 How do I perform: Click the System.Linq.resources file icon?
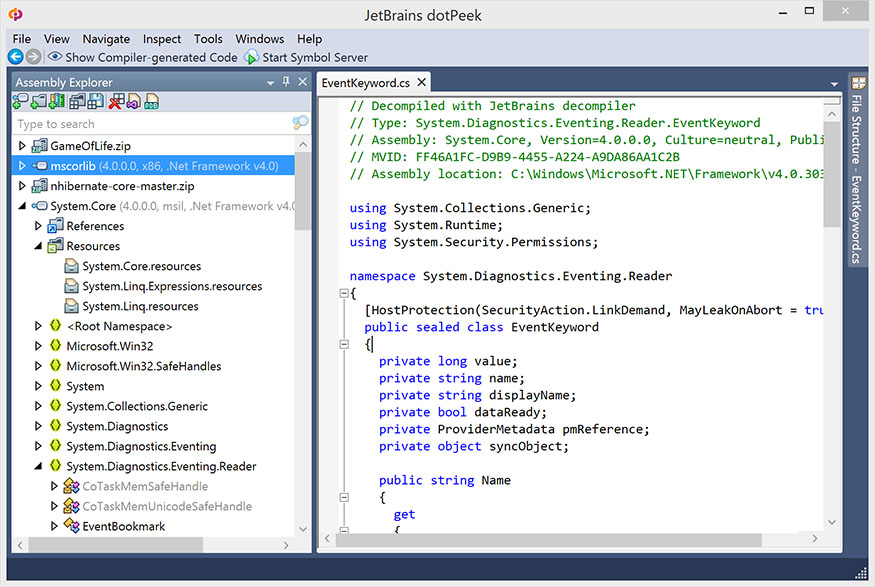click(x=71, y=306)
